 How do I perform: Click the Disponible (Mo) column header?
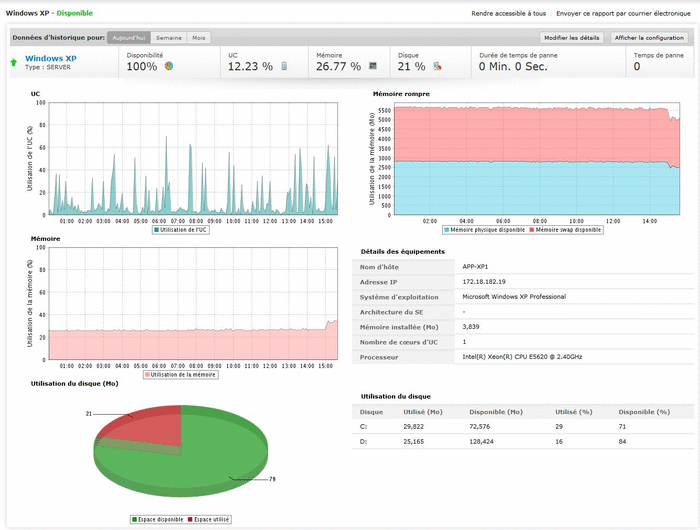coord(496,412)
